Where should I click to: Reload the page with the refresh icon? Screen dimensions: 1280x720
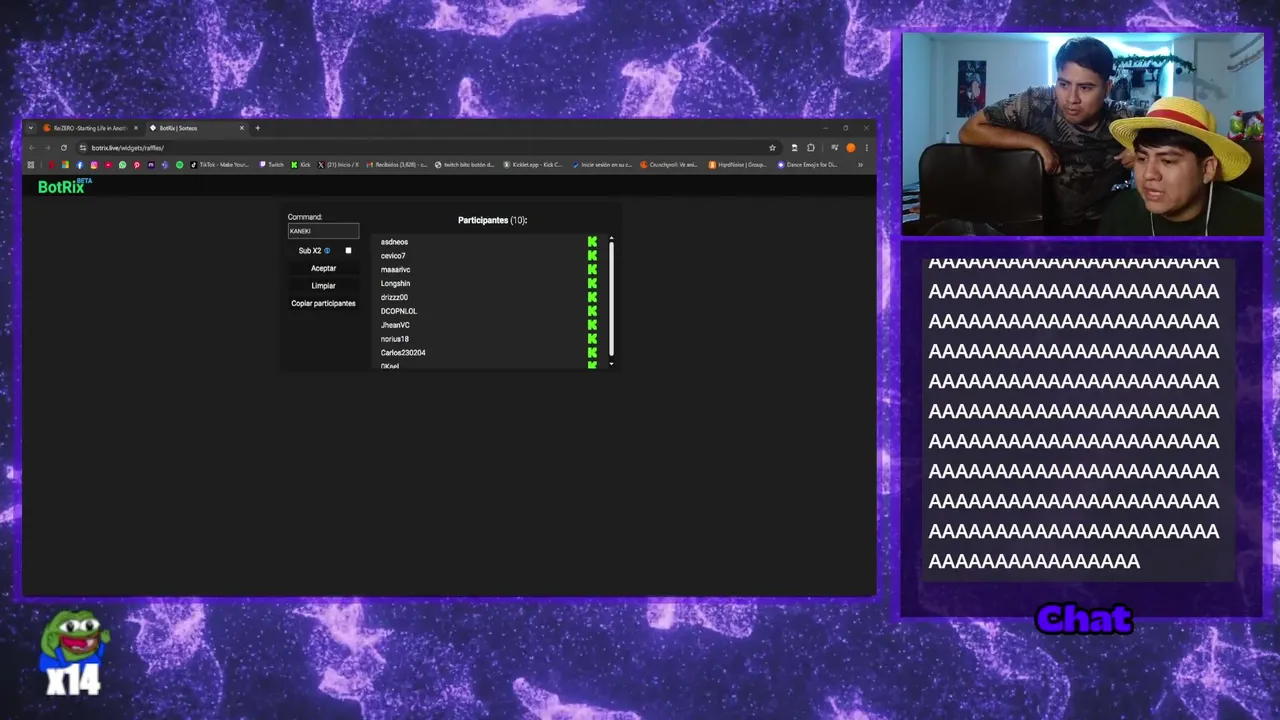coord(64,148)
